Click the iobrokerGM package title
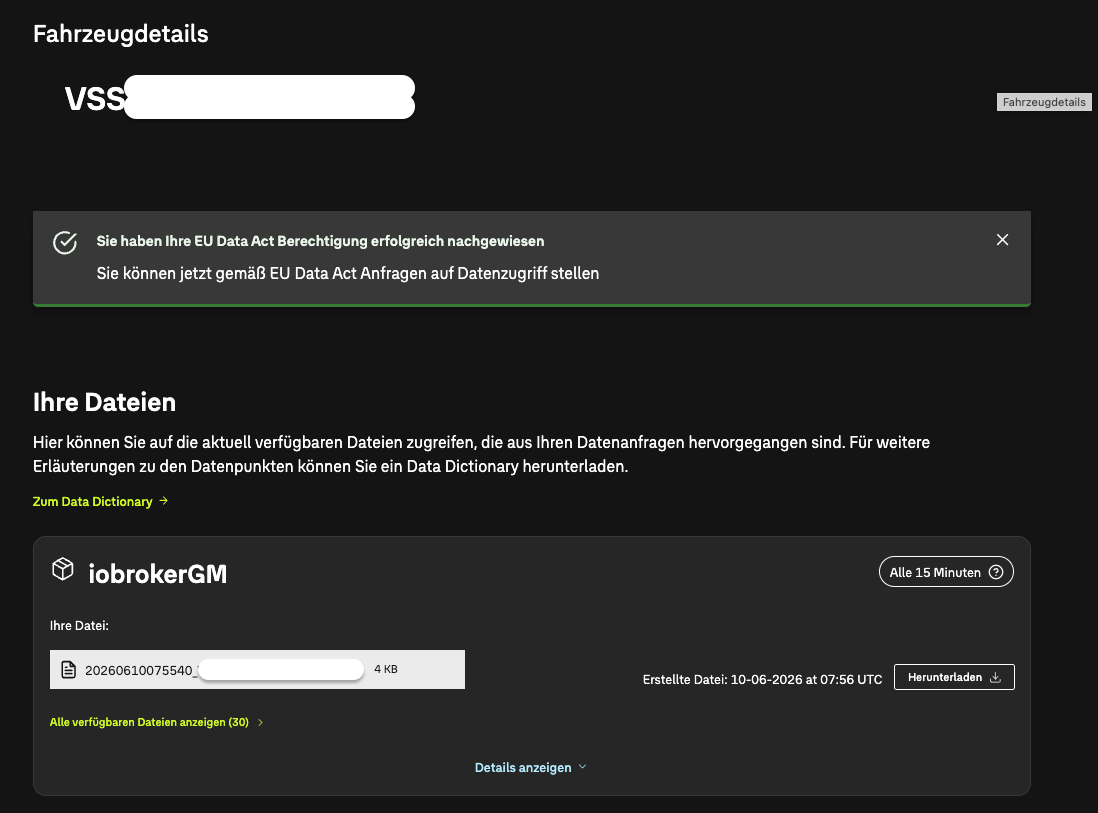 [158, 574]
